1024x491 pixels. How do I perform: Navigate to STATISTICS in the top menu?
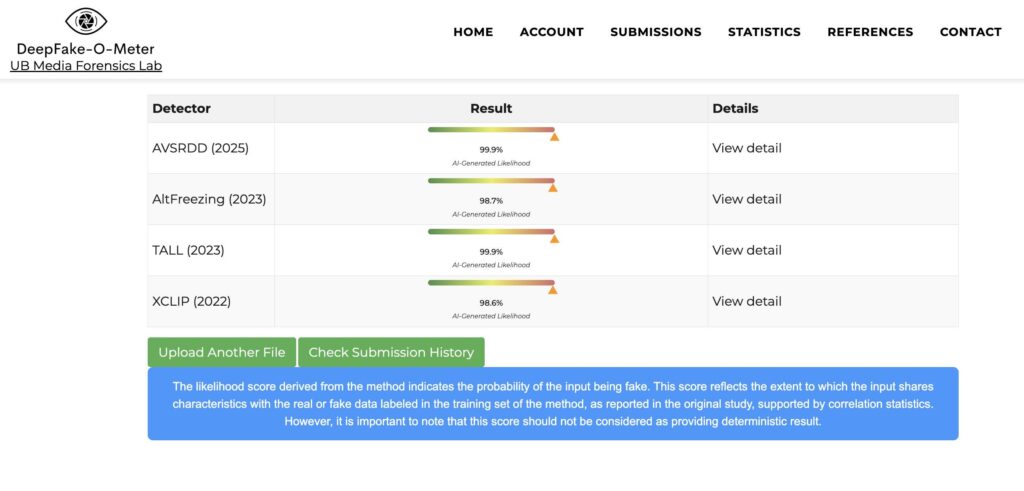[764, 32]
